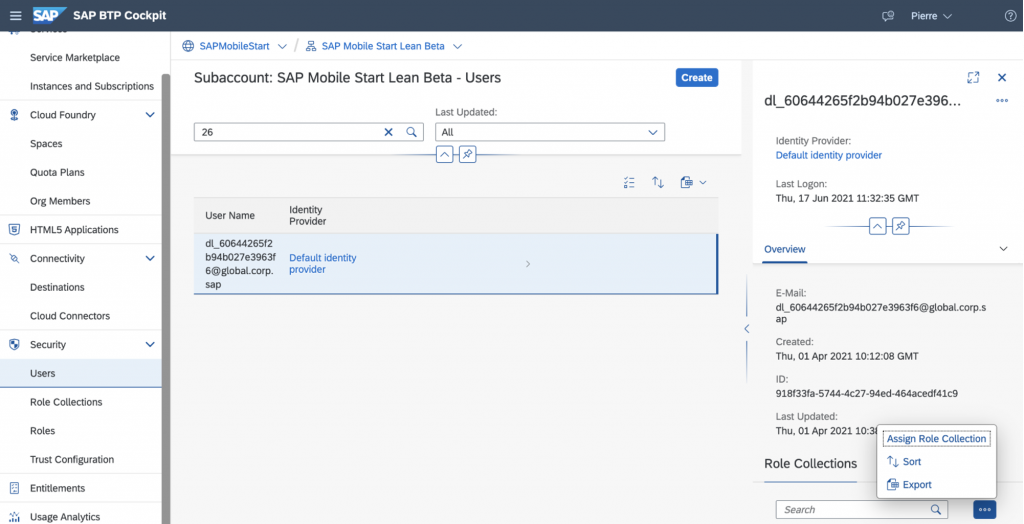Click the Cloud Foundry sidebar entry
The width and height of the screenshot is (1024, 524).
tap(63, 115)
